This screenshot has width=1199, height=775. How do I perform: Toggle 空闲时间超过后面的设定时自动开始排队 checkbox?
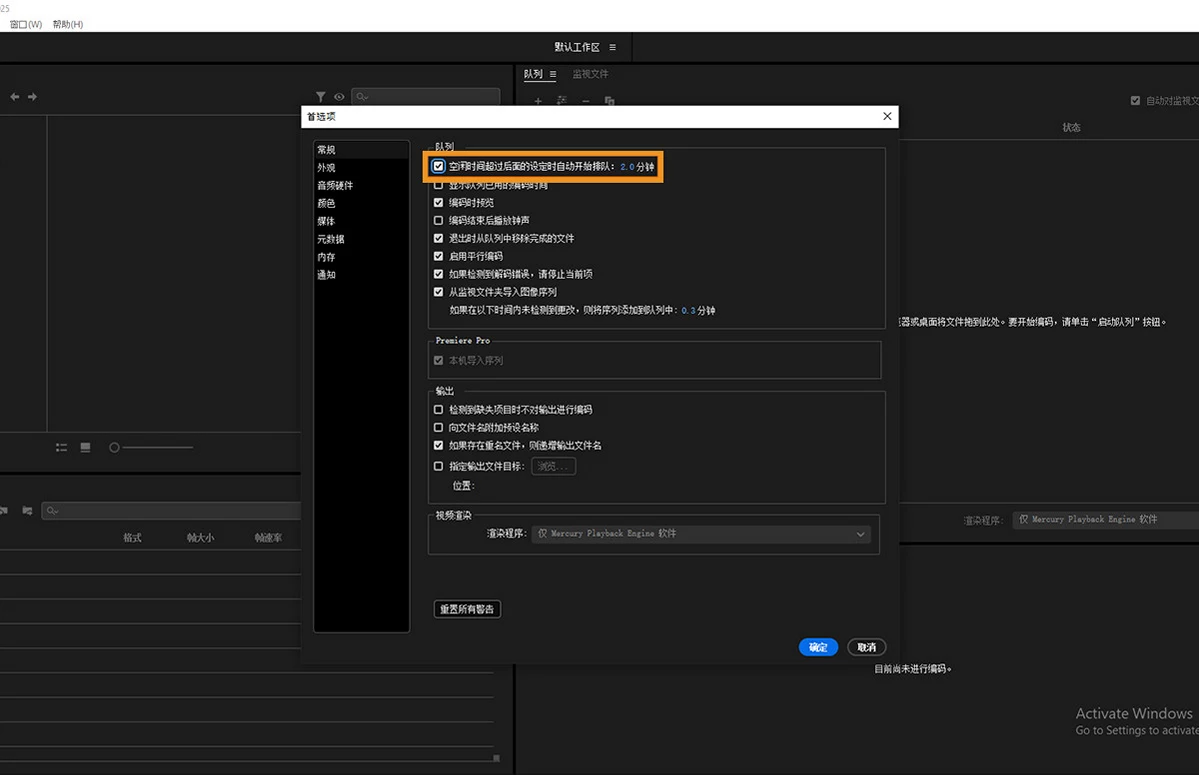pos(438,167)
